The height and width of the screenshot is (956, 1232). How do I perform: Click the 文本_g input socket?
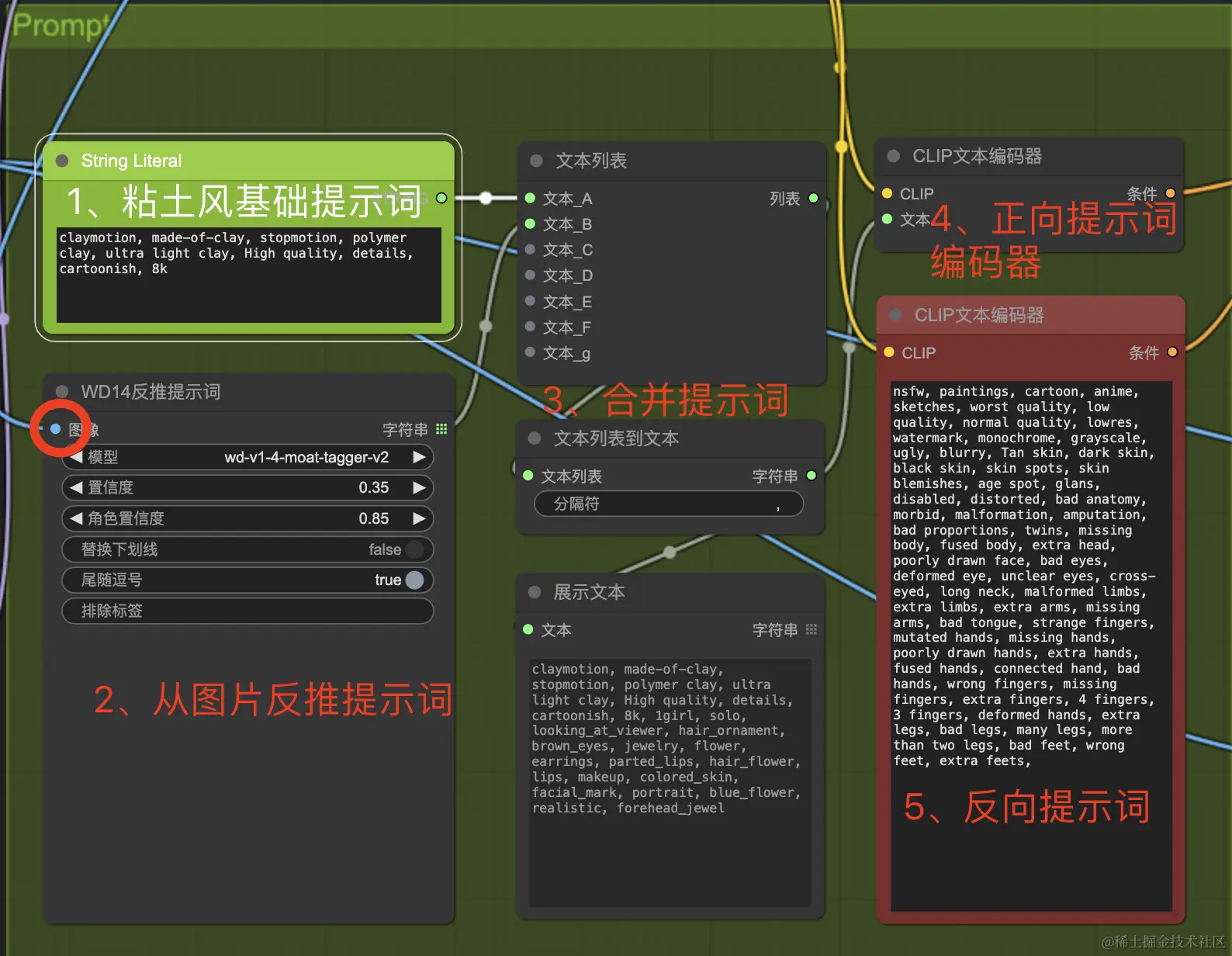click(530, 352)
